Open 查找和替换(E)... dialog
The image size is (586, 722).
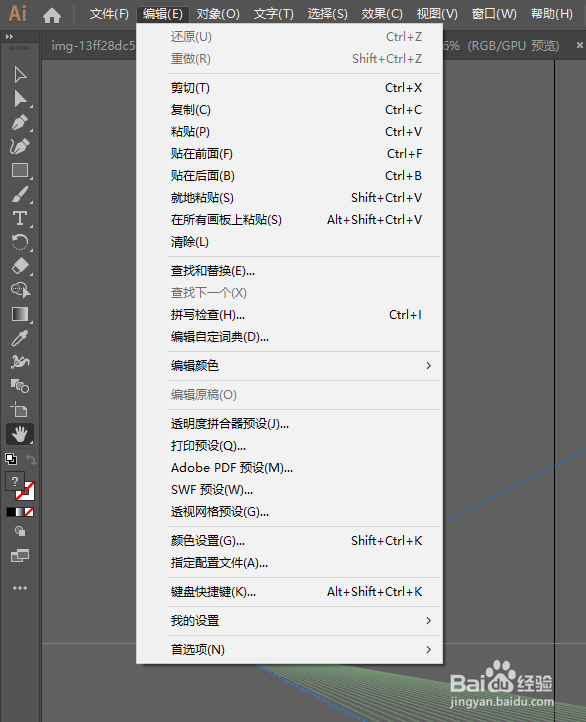tap(289, 271)
